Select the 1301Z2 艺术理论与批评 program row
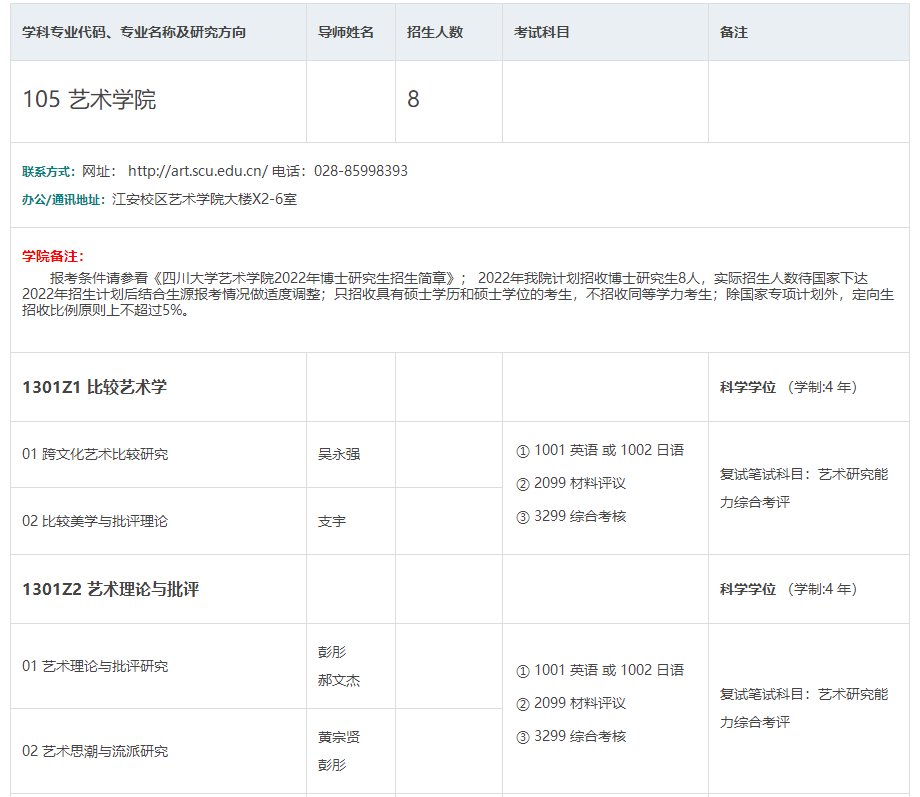The width and height of the screenshot is (920, 797). tap(110, 589)
